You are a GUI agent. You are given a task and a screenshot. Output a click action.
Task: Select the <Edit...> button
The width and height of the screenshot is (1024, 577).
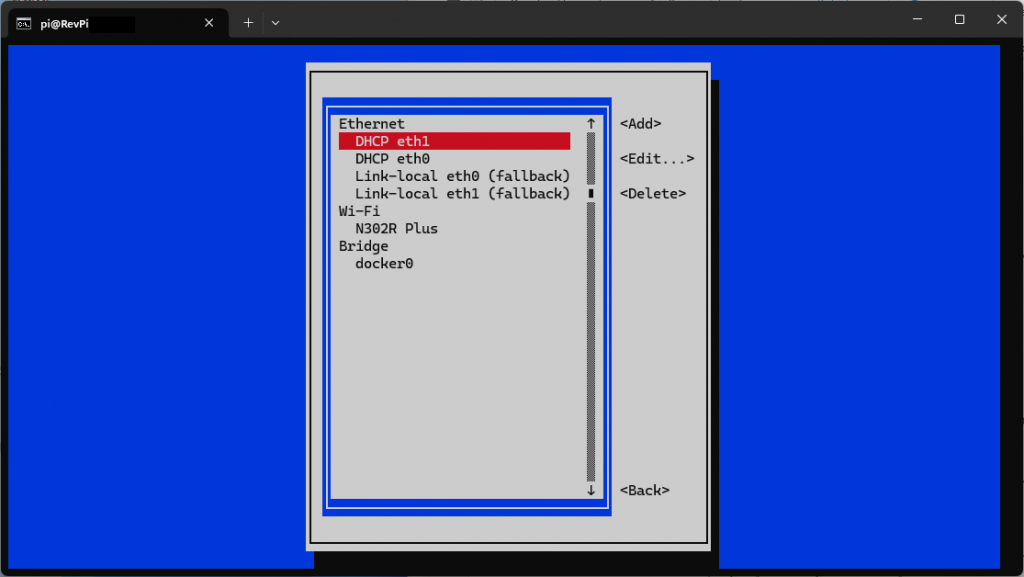pos(657,159)
